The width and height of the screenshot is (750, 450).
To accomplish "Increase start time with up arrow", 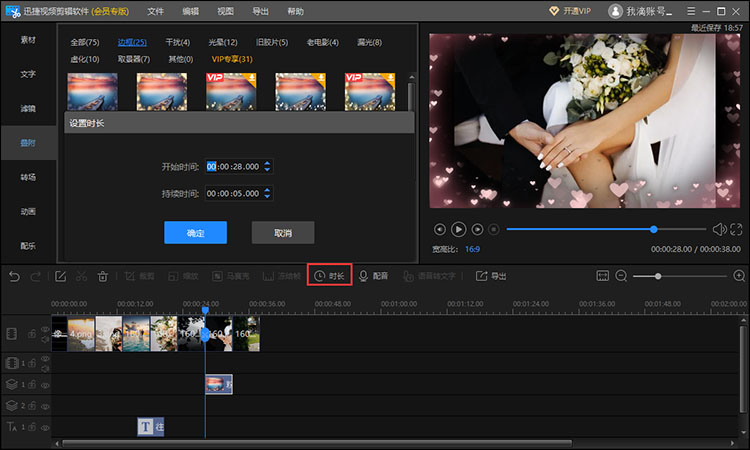I will tap(267, 163).
